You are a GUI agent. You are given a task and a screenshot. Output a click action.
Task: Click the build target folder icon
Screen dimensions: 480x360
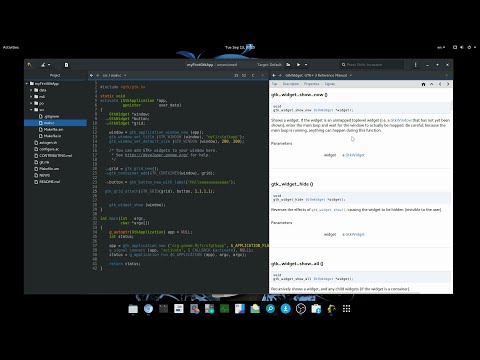(x=288, y=65)
